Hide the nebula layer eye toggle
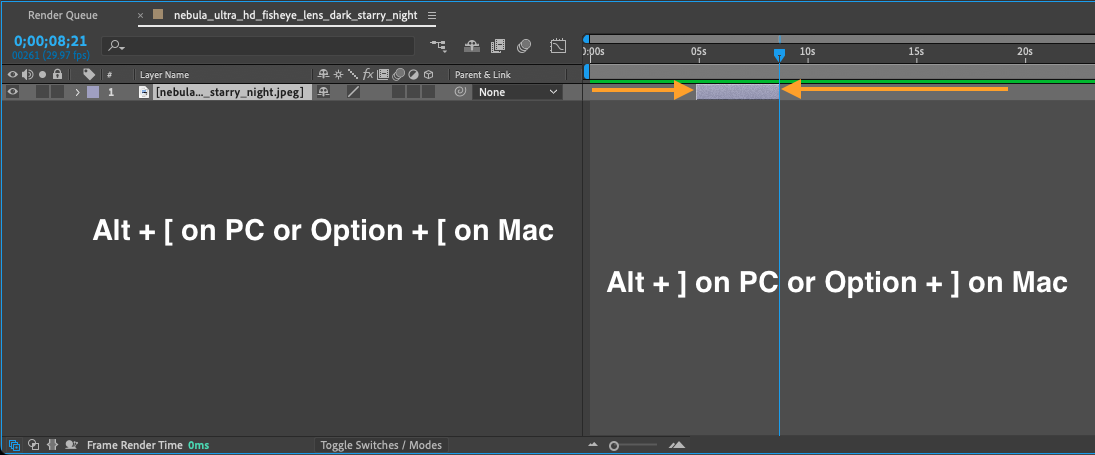The height and width of the screenshot is (455, 1095). [13, 91]
